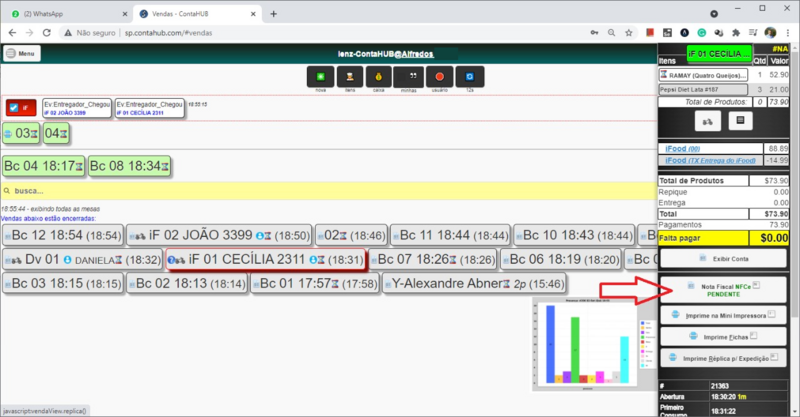Viewport: 800px width, 417px height.
Task: Open closed sale iF 02 JOÃO 3399
Action: coord(219,235)
